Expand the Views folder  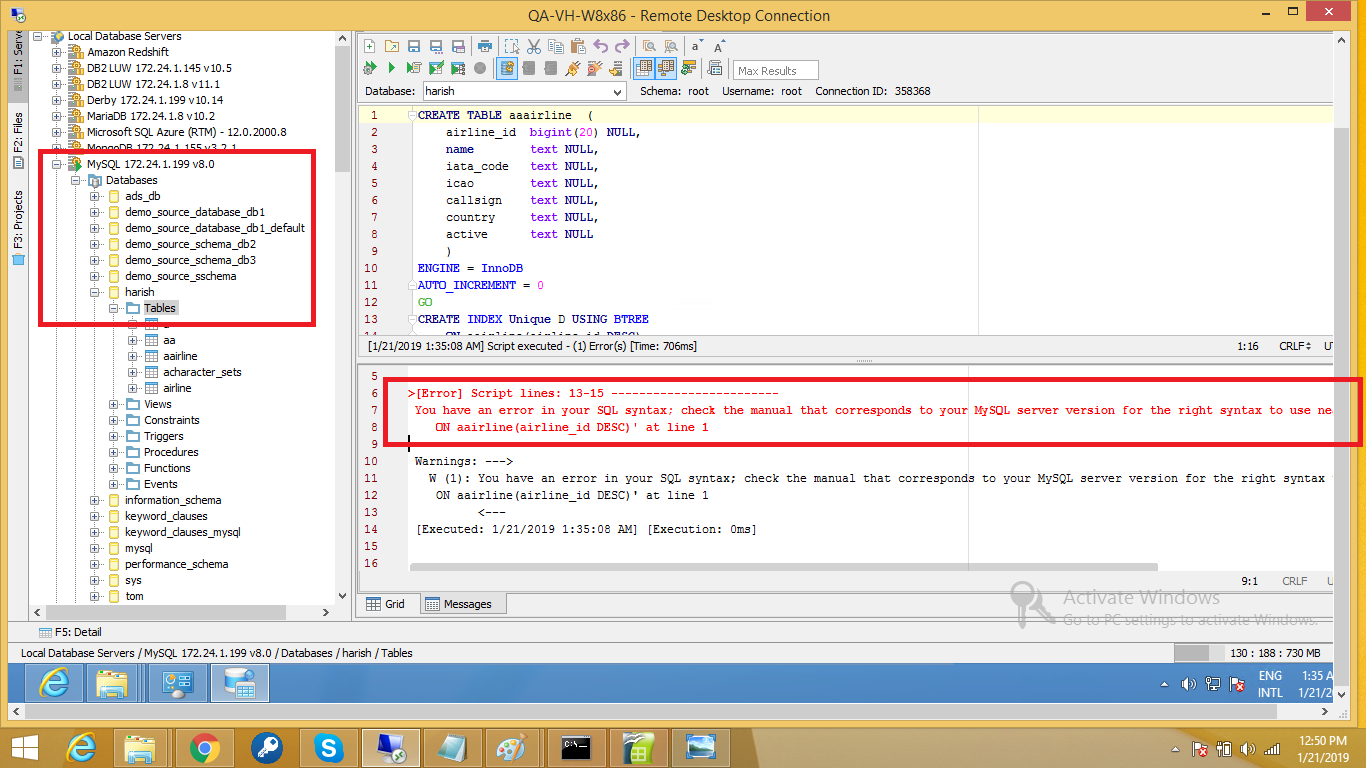coord(114,404)
